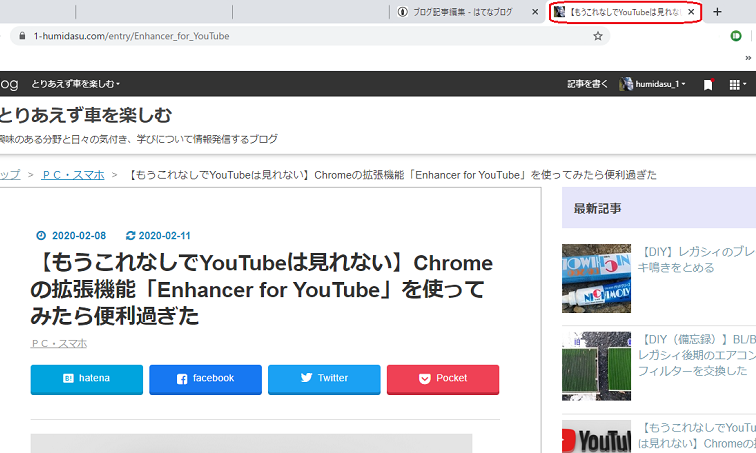Screen dimensions: 756x453
Task: Open レガシィのブレーキ鳴き thumbnail
Action: (596, 278)
